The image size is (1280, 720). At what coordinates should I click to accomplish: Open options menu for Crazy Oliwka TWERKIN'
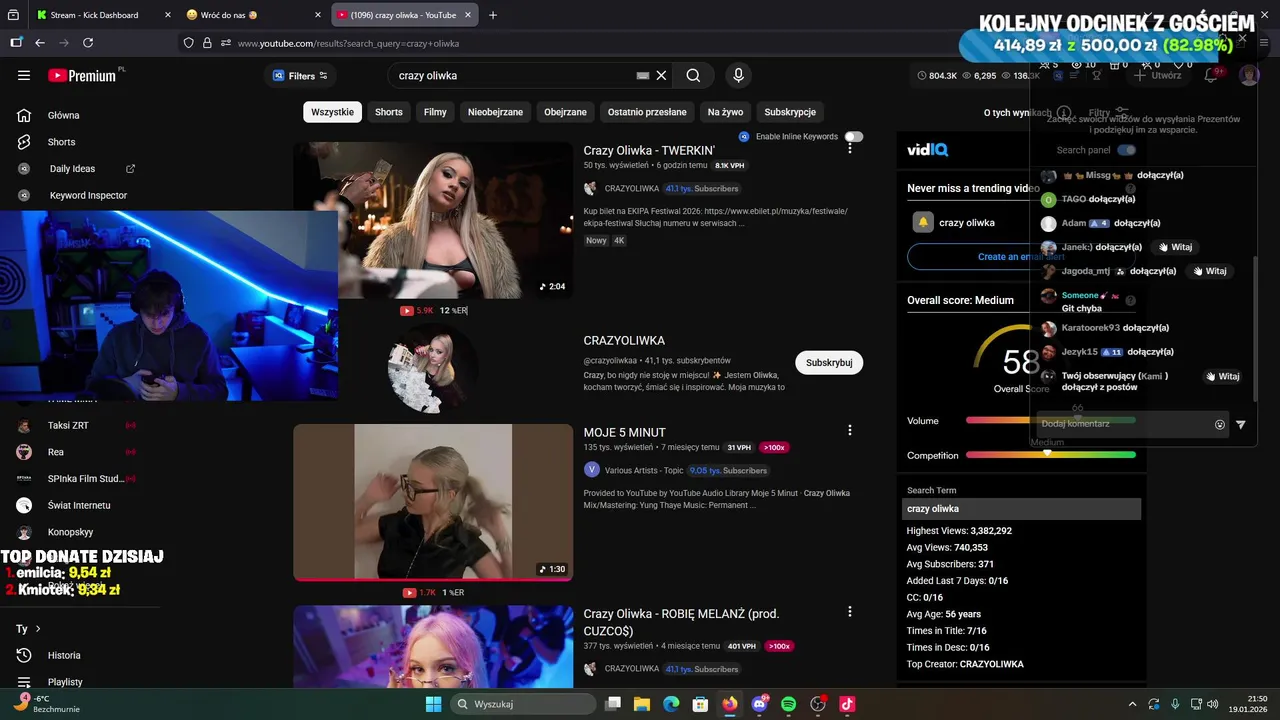point(850,148)
